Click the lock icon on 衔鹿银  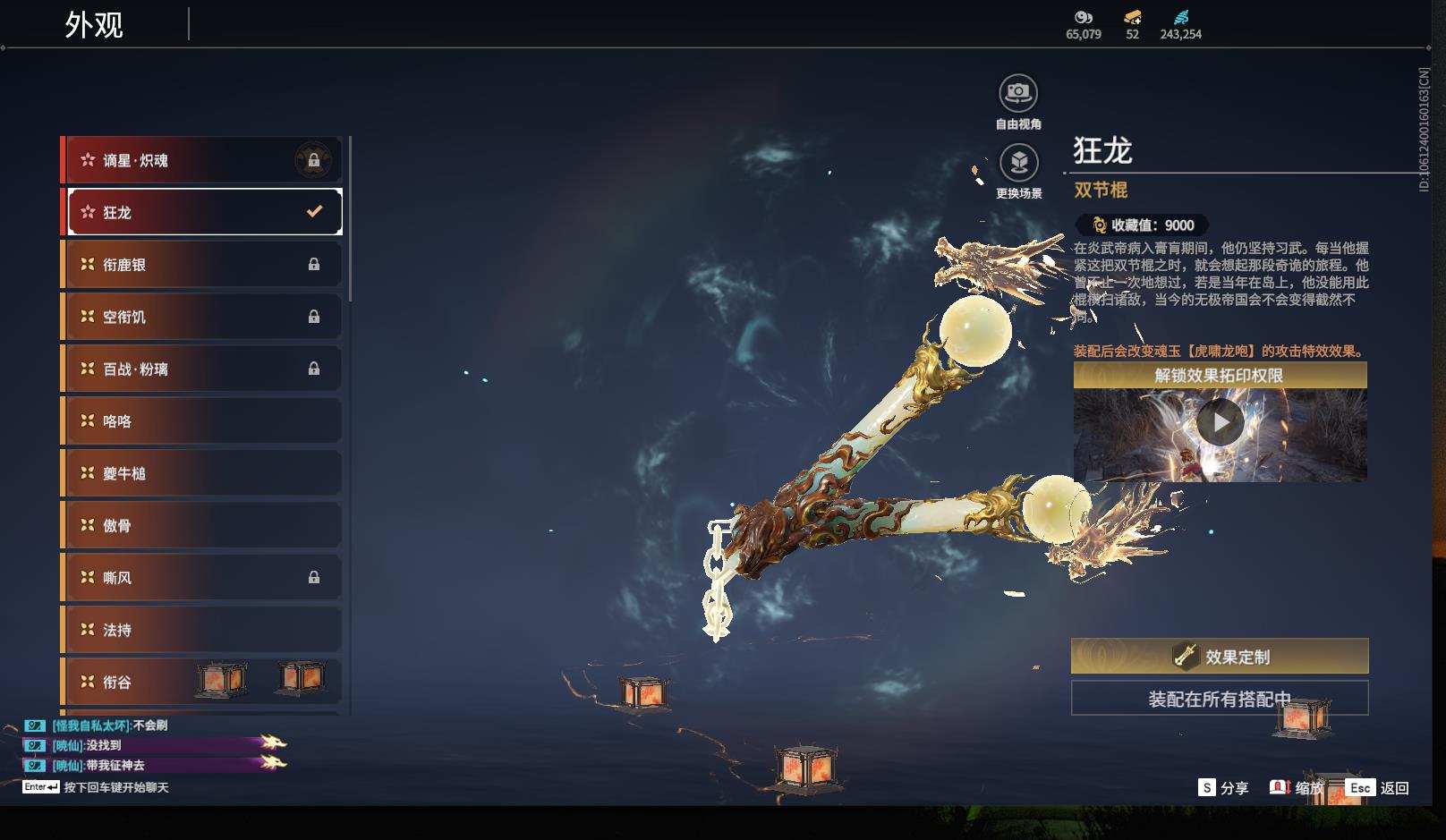[x=314, y=264]
